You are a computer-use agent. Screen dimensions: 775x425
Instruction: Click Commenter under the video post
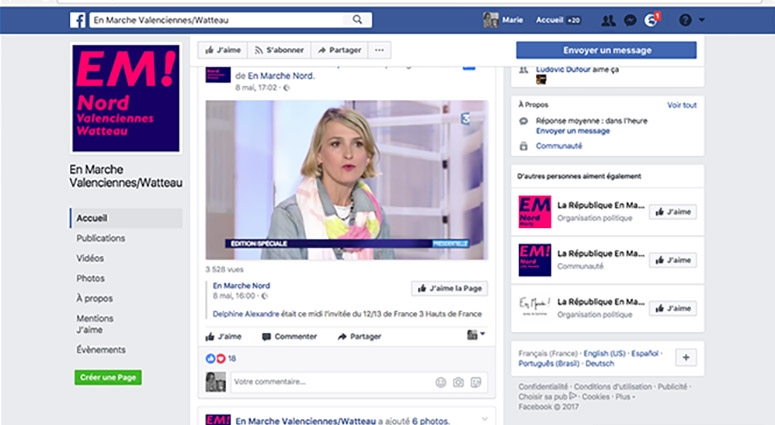[x=290, y=337]
